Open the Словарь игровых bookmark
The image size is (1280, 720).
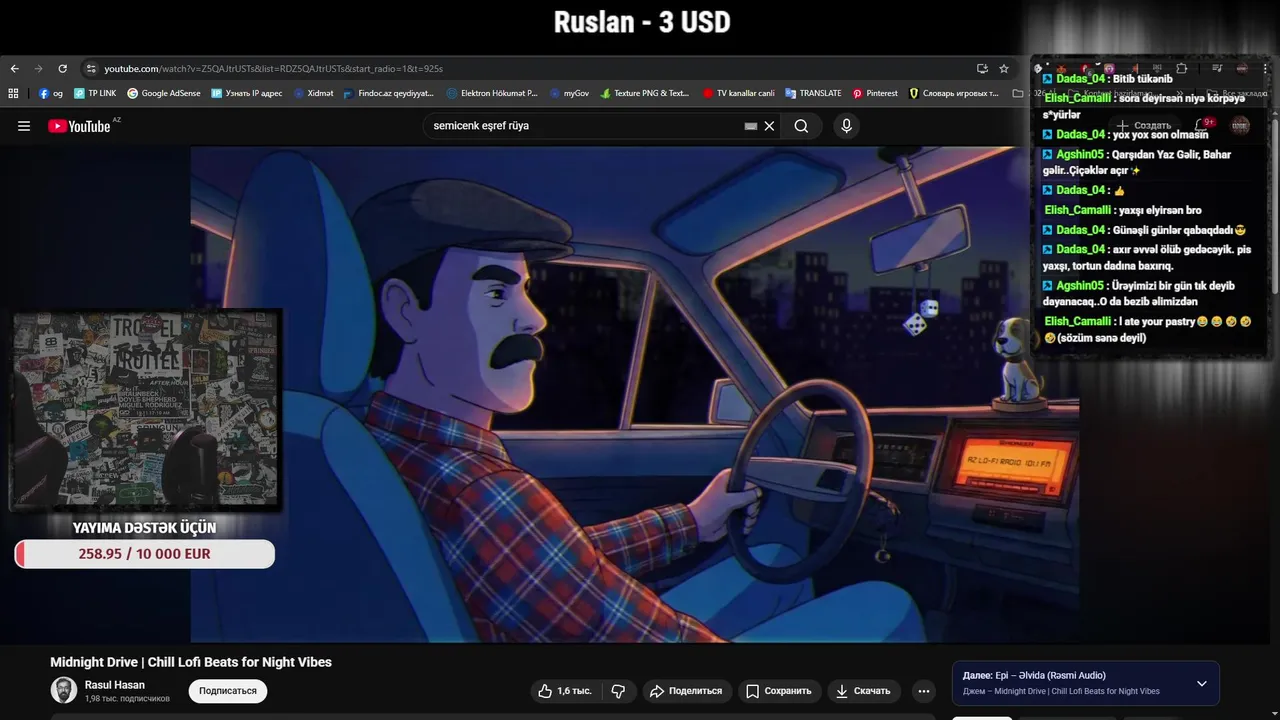(x=954, y=93)
